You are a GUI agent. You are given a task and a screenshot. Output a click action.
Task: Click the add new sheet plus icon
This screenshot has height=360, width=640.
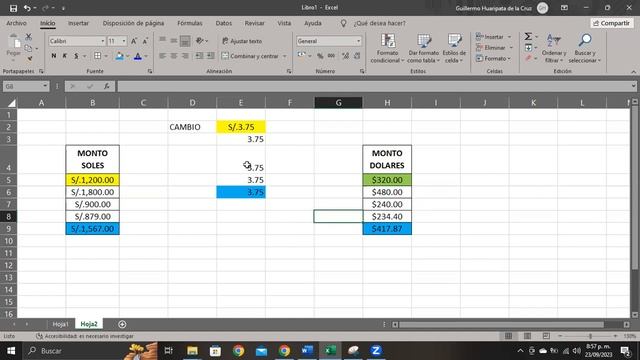tap(122, 324)
